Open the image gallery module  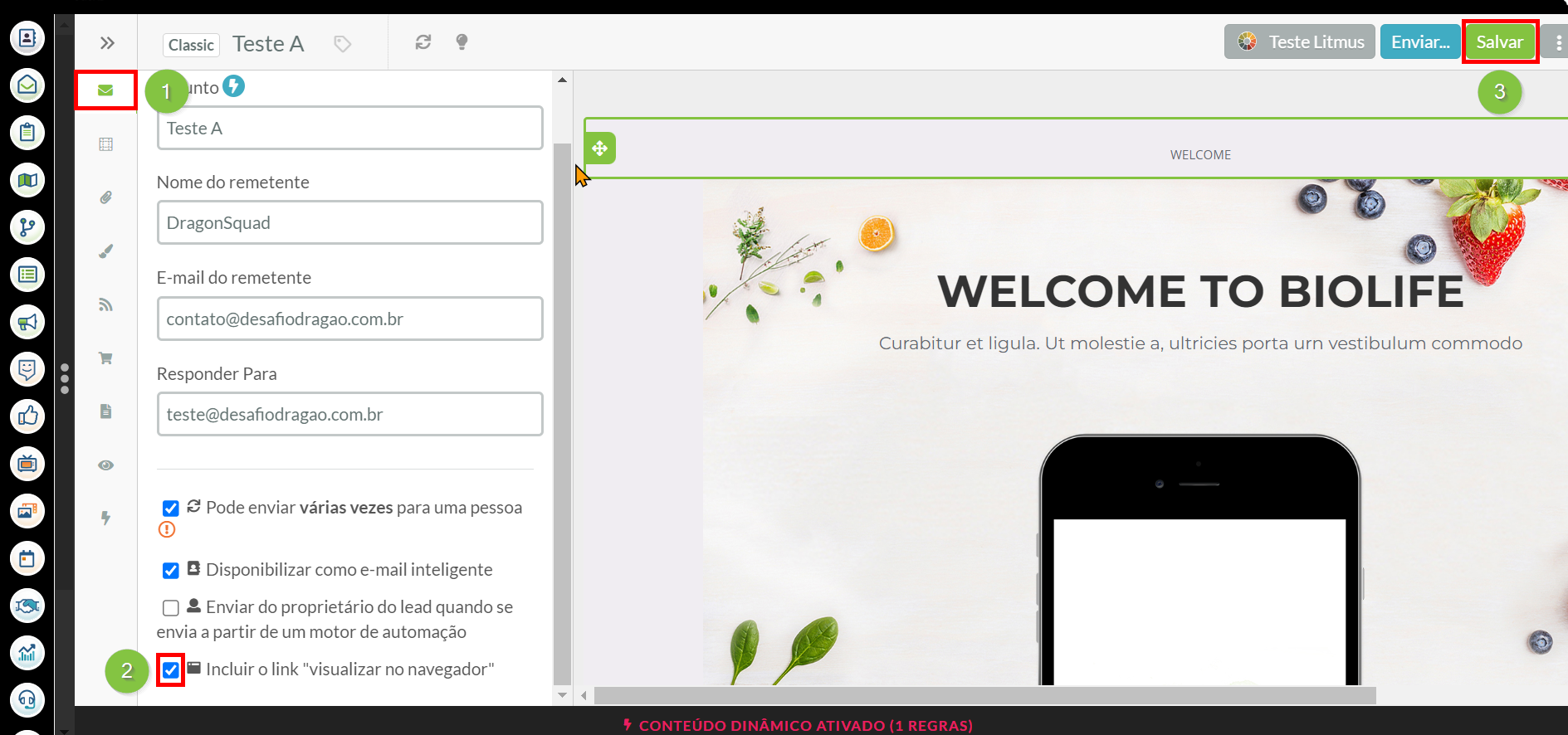[27, 511]
